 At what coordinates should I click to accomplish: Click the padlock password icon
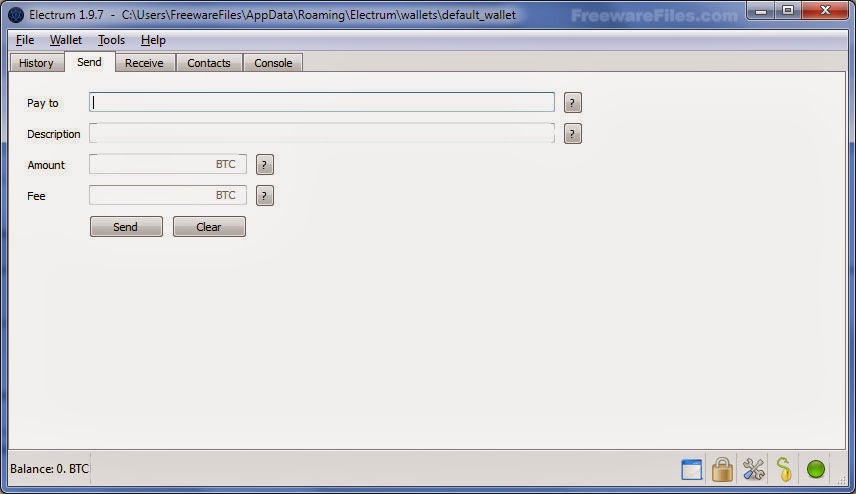pos(722,469)
